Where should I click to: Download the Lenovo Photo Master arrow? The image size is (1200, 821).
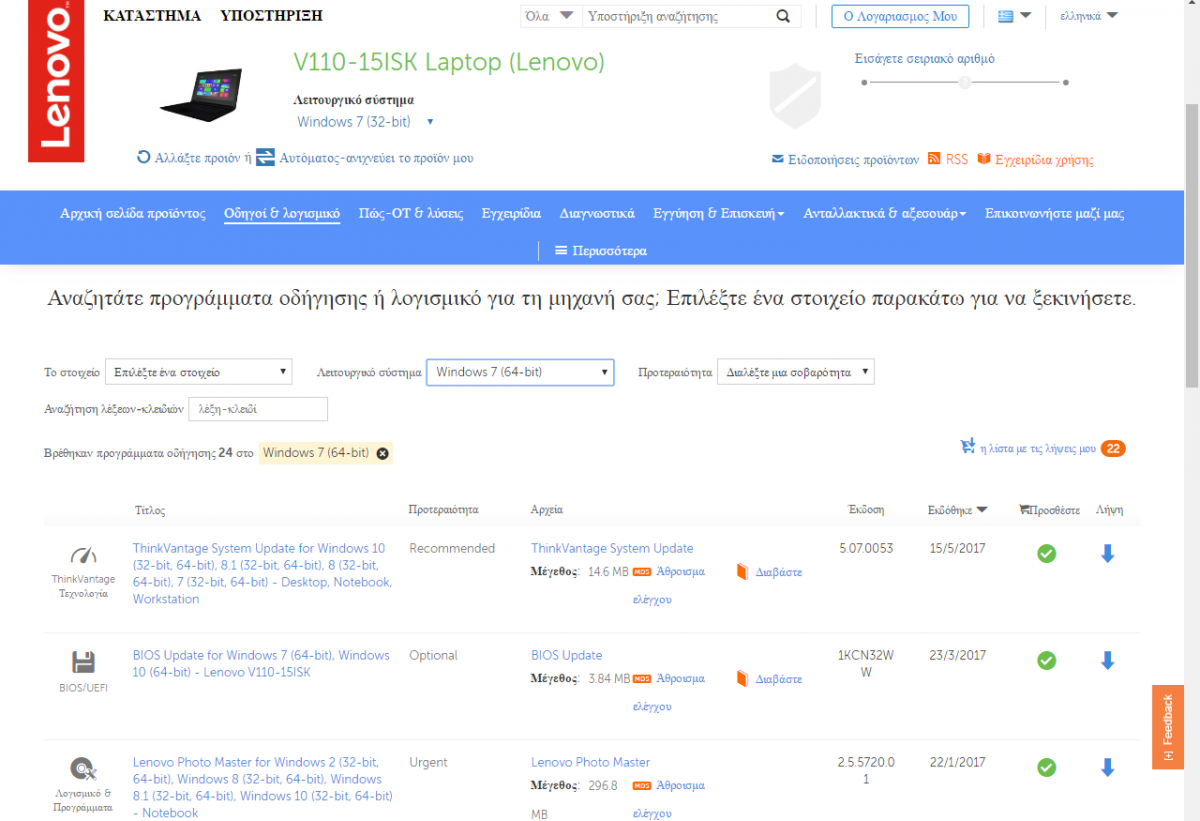tap(1107, 767)
